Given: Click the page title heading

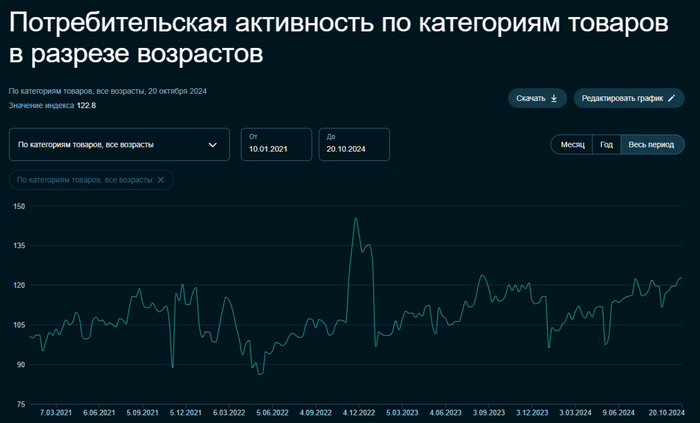Looking at the screenshot, I should point(339,38).
